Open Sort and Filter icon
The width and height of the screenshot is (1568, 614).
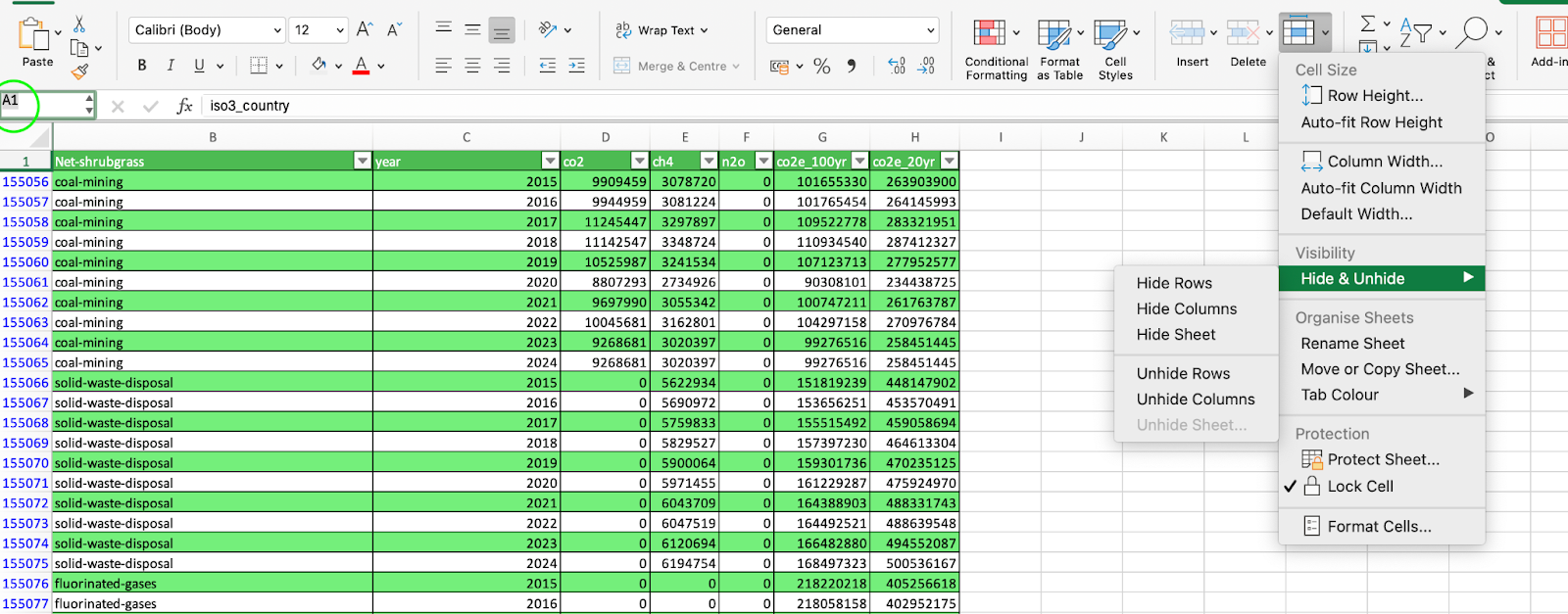[x=1415, y=33]
